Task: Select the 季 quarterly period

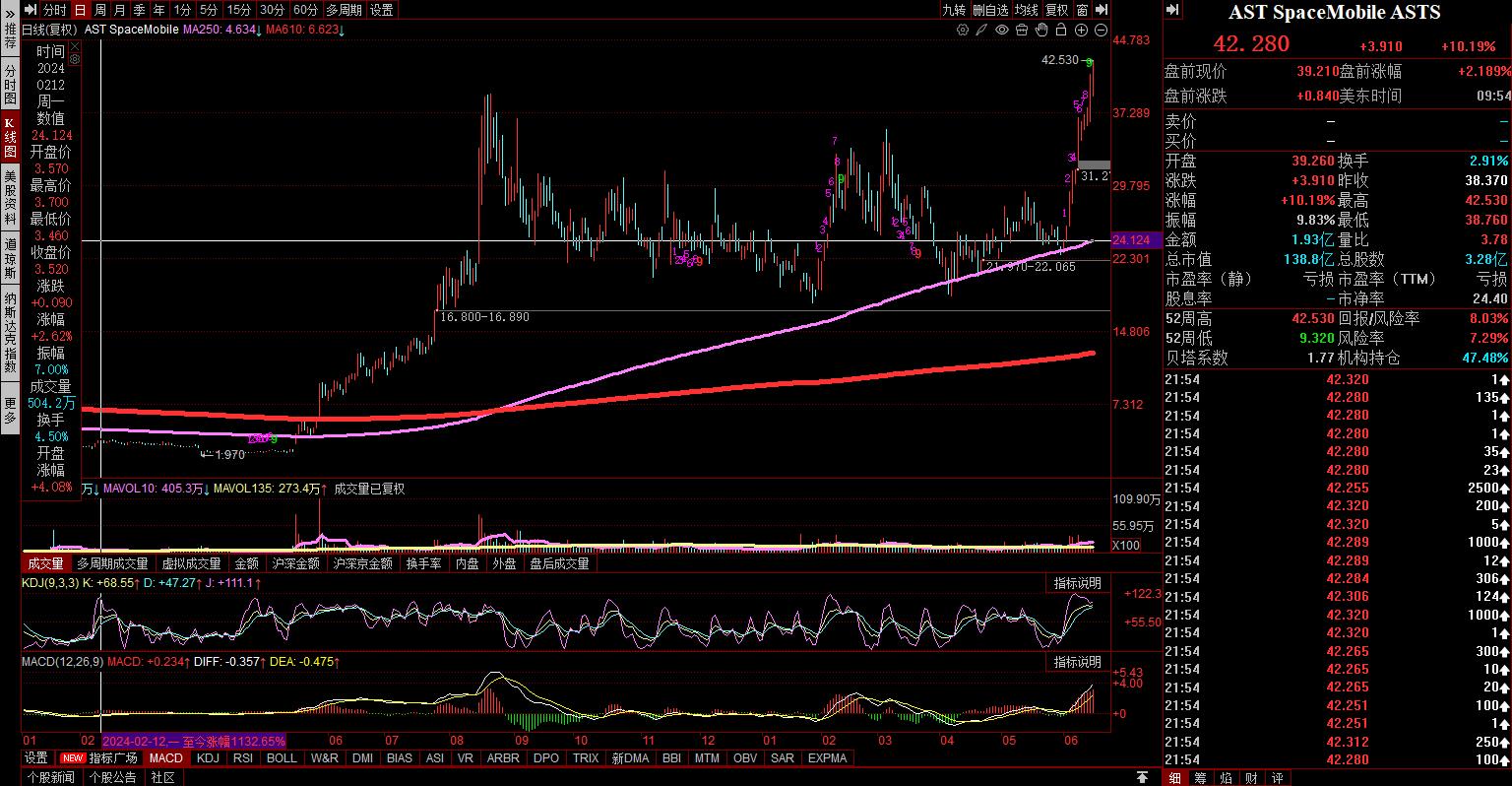Action: [x=140, y=10]
